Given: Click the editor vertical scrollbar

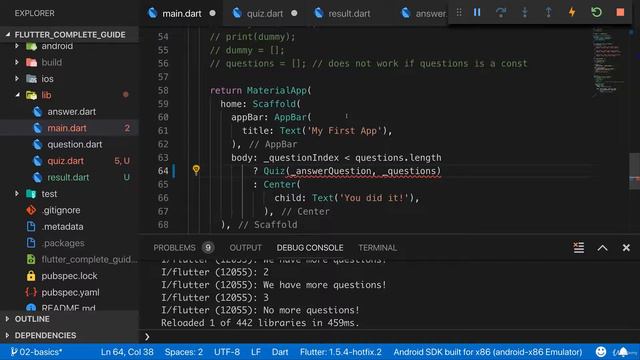Looking at the screenshot, I should (x=634, y=171).
